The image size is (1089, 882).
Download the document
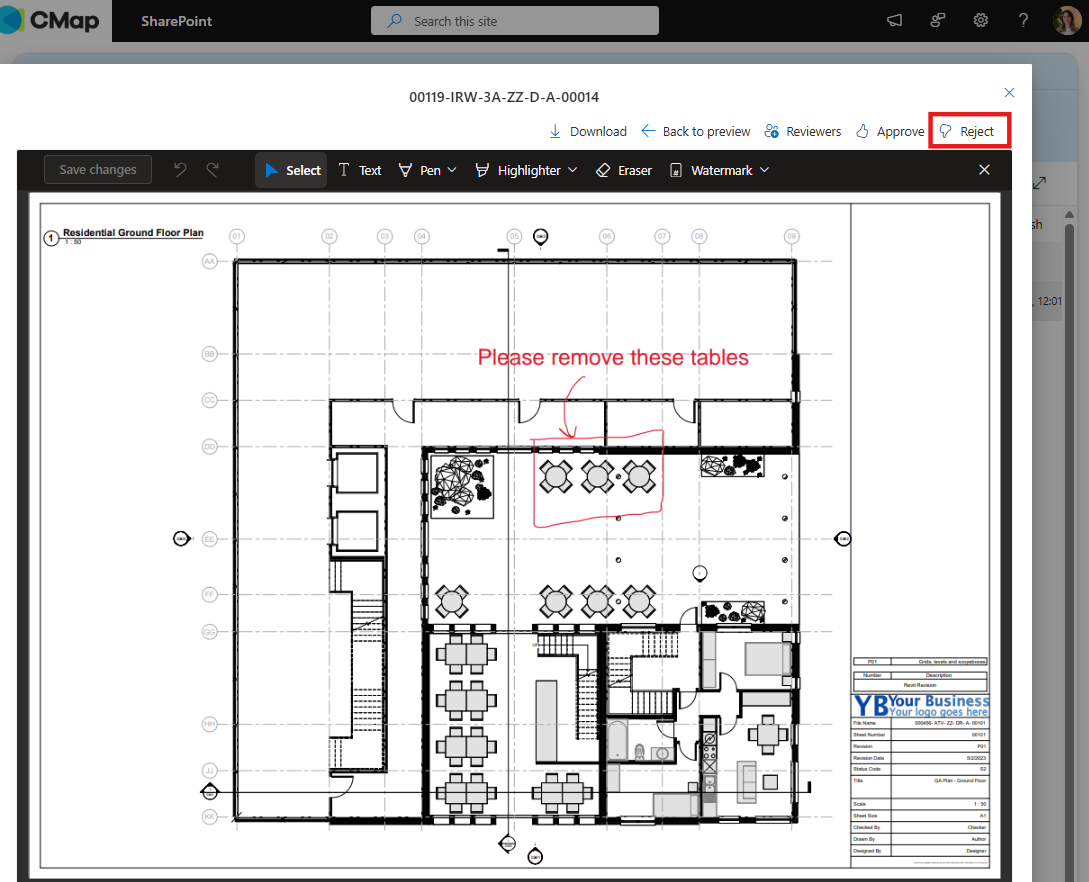coord(588,131)
